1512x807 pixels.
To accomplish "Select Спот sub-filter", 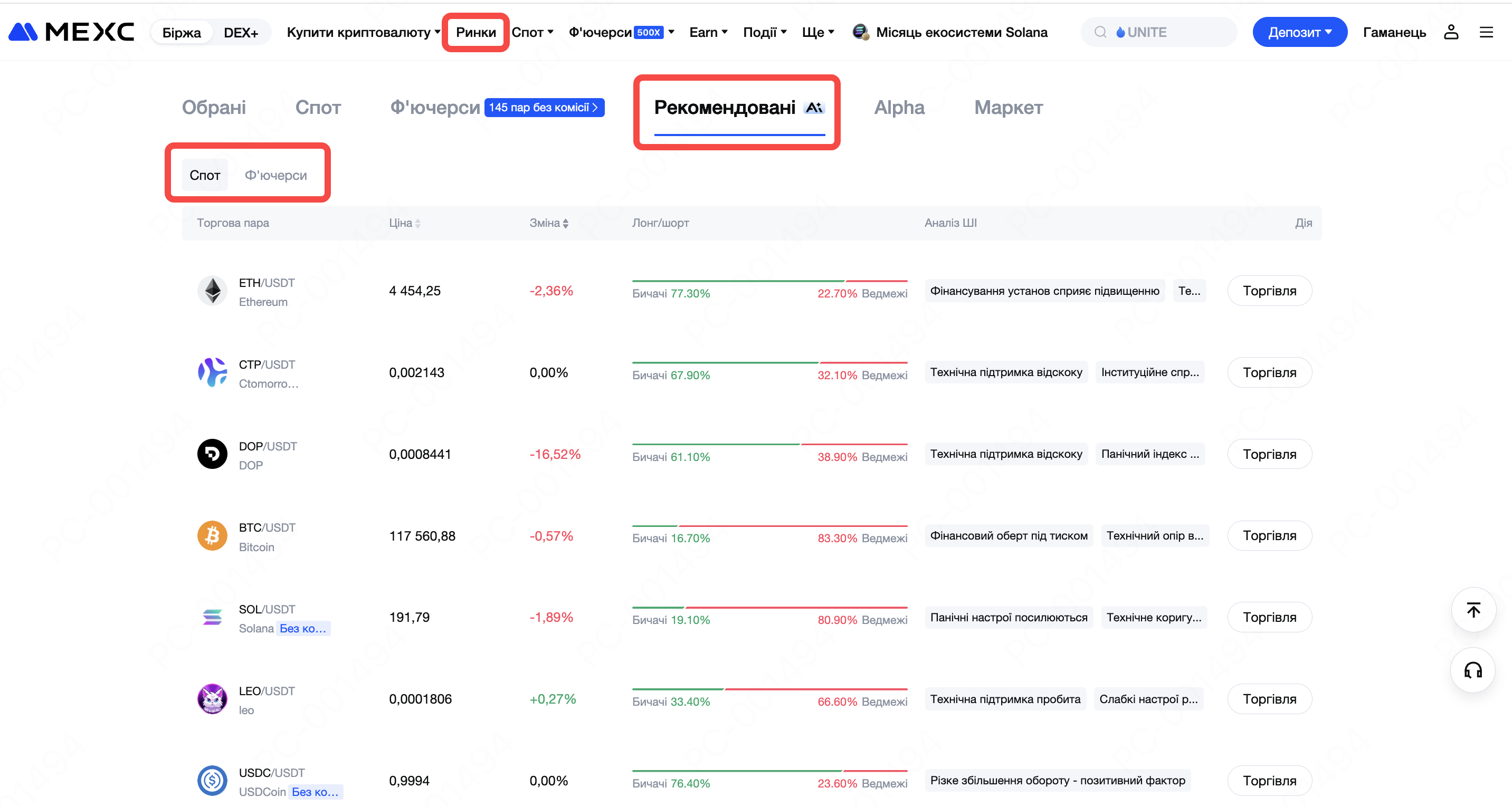I will [205, 175].
